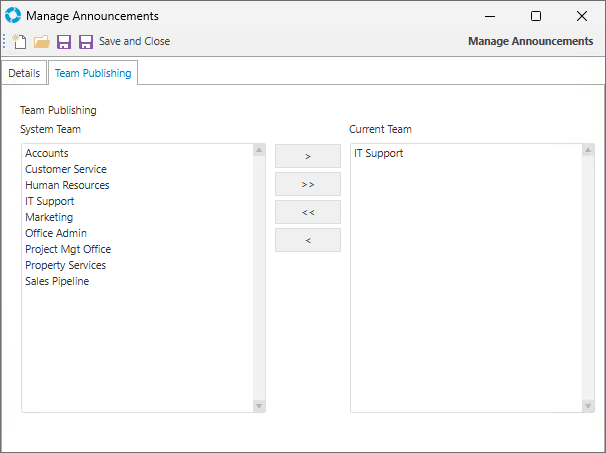Switch to the Details tab
606x453 pixels.
point(24,73)
